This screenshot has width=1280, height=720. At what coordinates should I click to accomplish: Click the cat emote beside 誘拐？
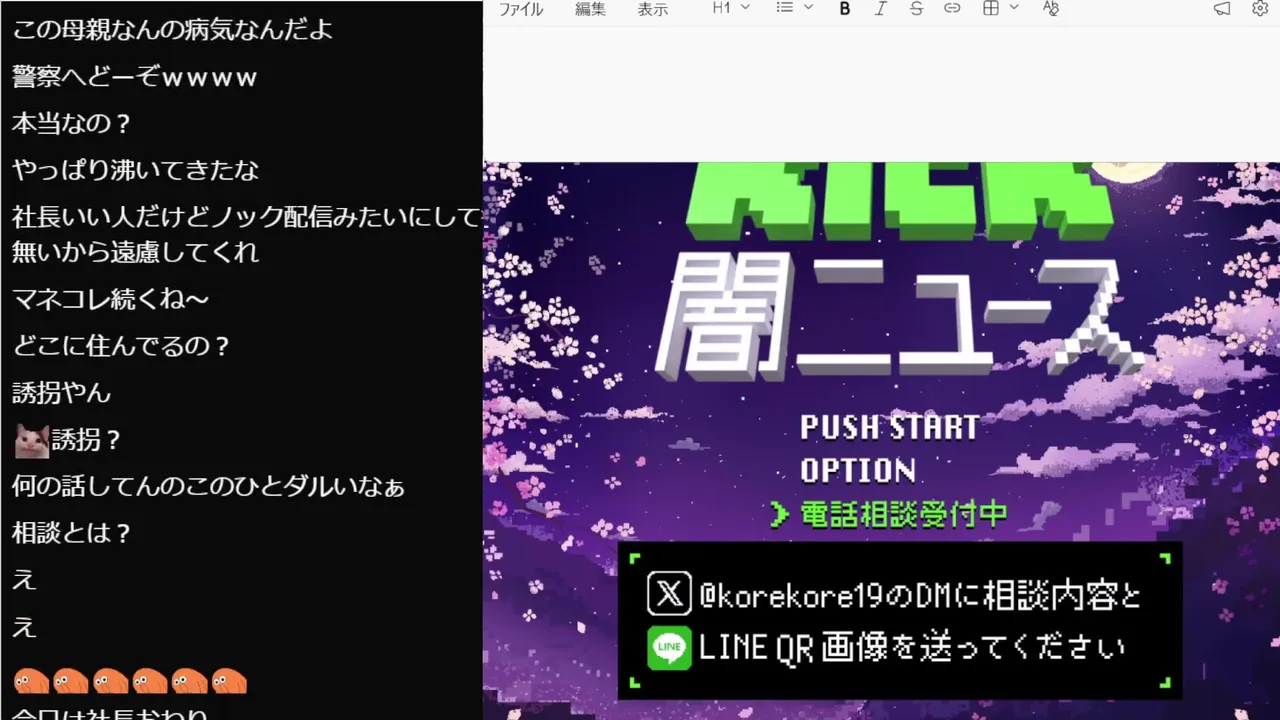pos(32,440)
